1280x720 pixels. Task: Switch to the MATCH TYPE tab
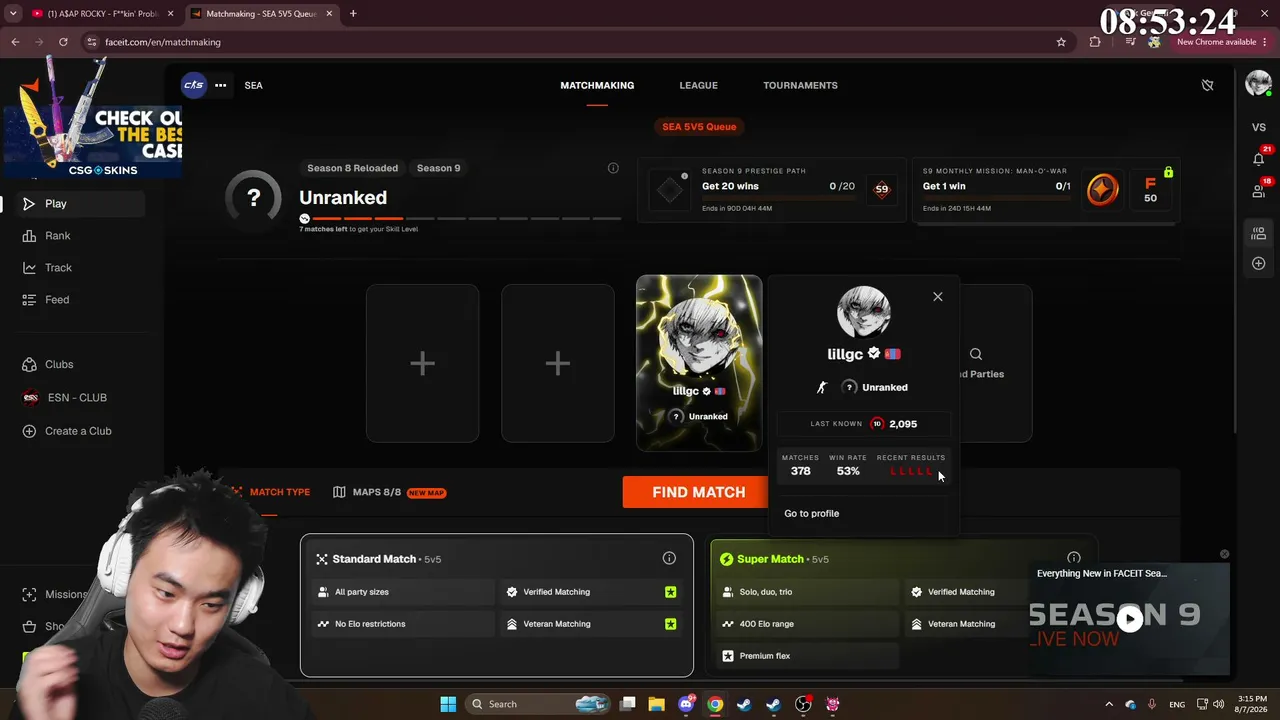tap(271, 492)
